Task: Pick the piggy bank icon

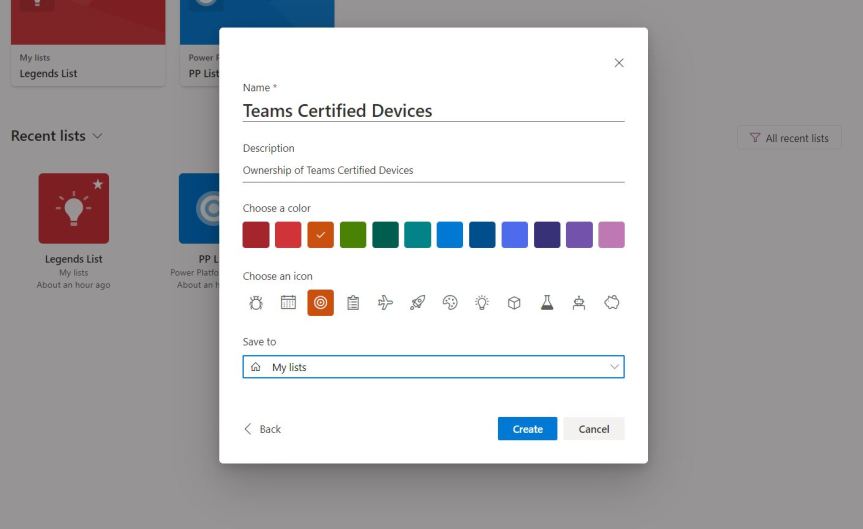Action: click(611, 302)
